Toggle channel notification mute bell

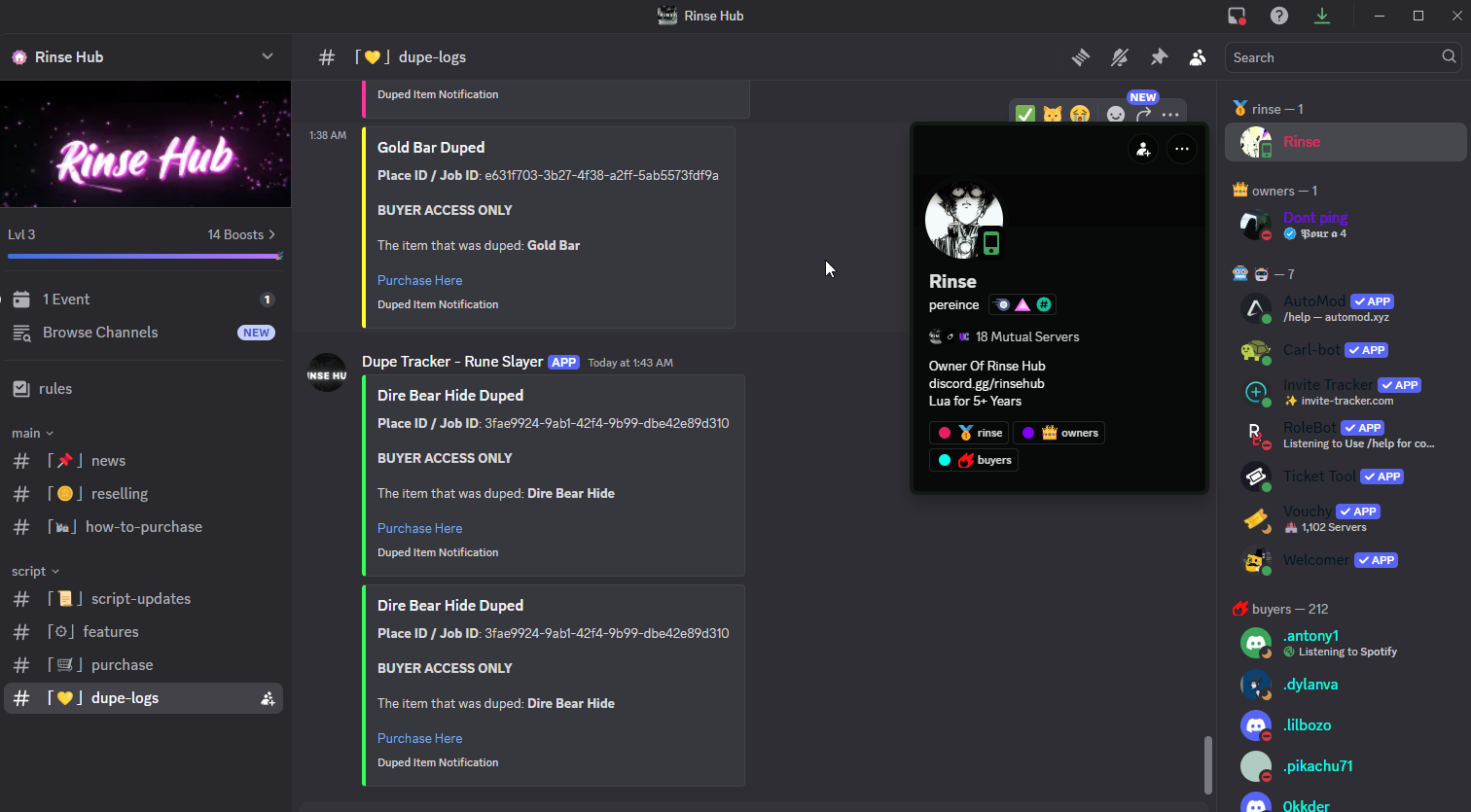coord(1120,57)
